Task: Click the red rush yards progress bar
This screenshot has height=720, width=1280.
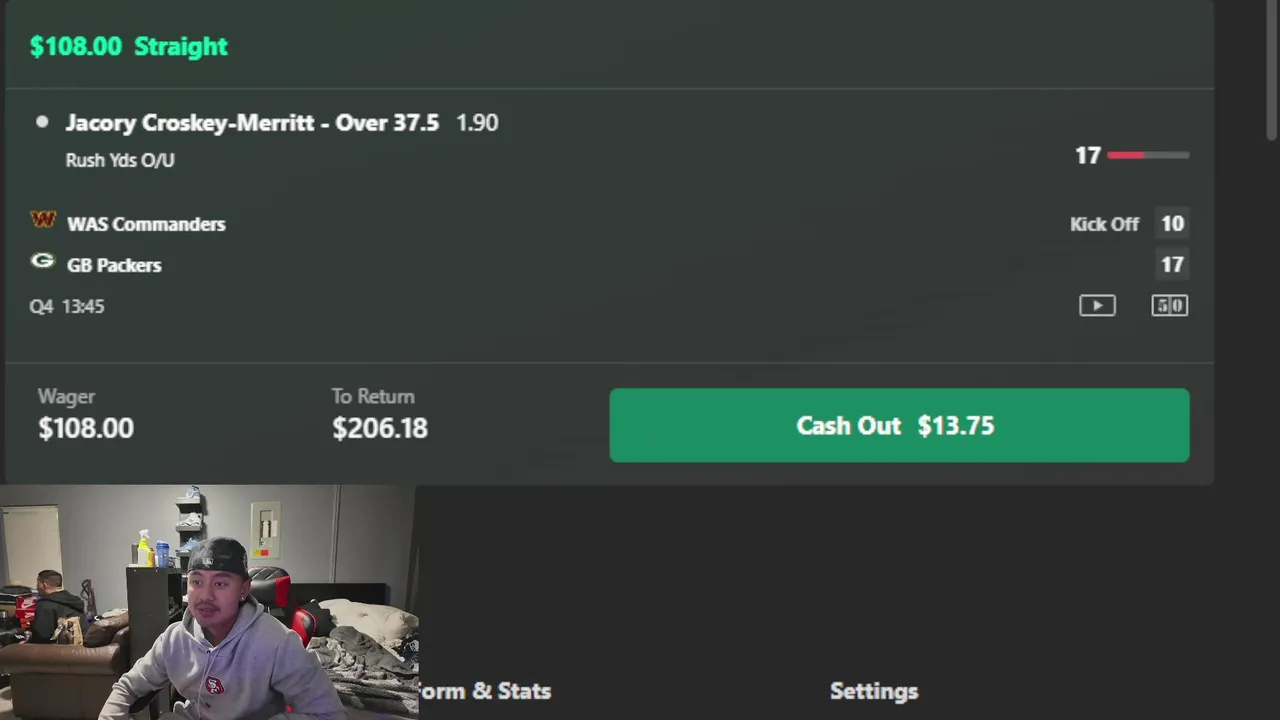Action: (1148, 155)
